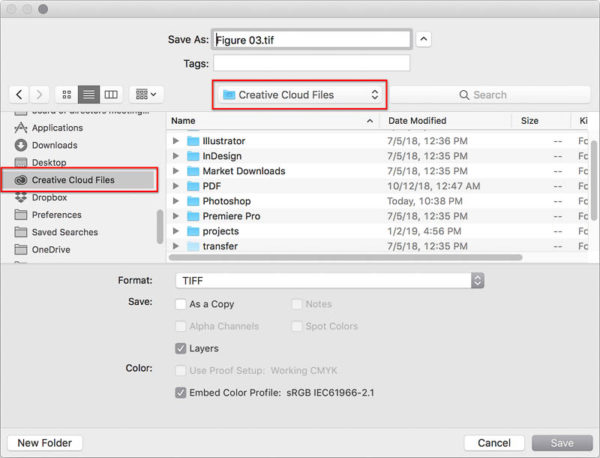Click the sidebar vertical scrollbar
The width and height of the screenshot is (600, 458).
coord(160,227)
